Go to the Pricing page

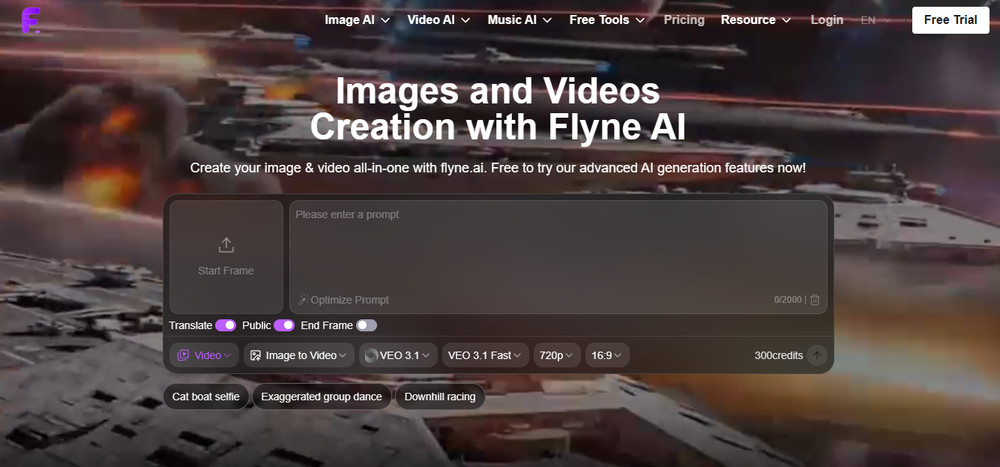click(x=684, y=20)
